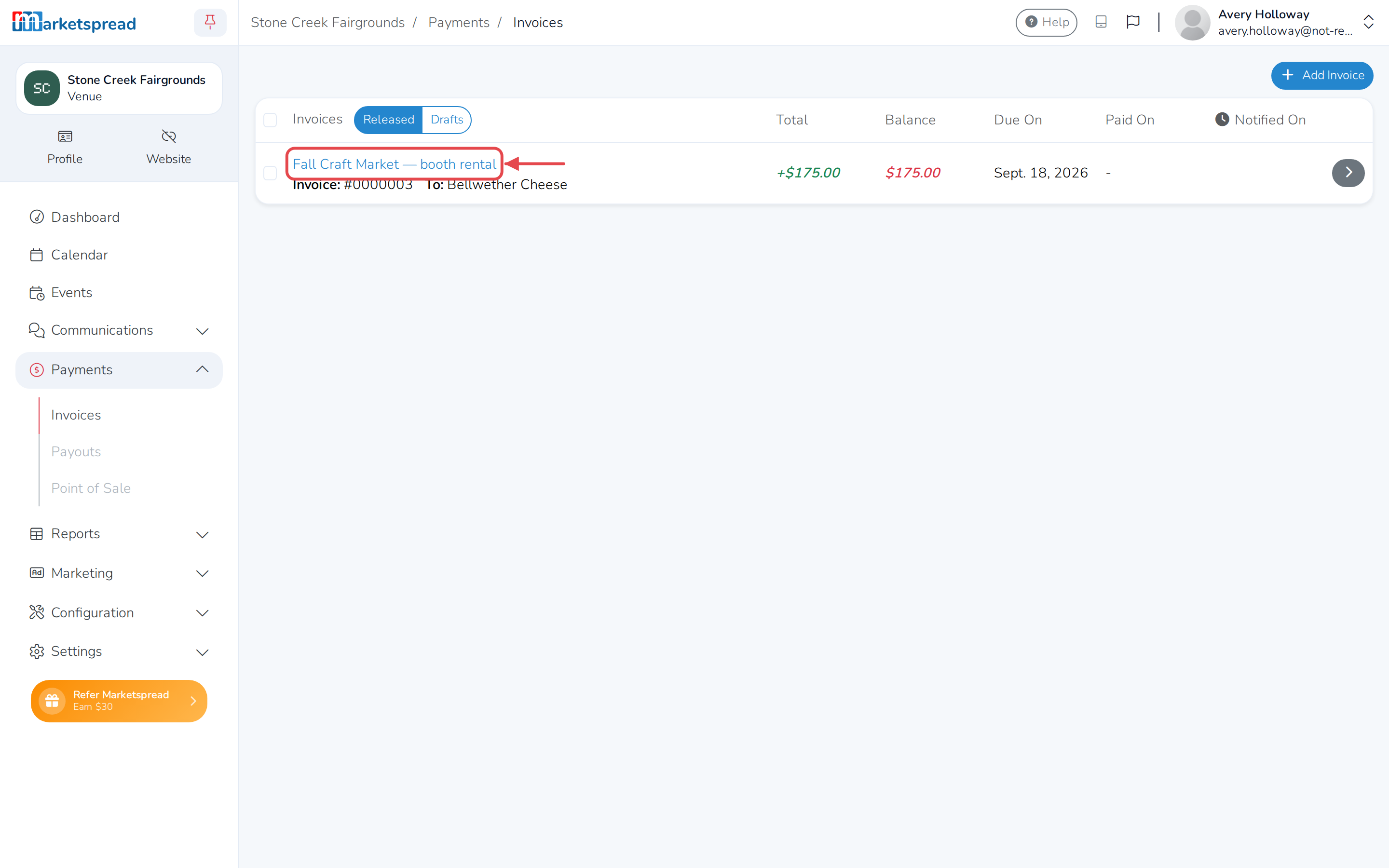Open Payouts under Payments
Image resolution: width=1389 pixels, height=868 pixels.
pyautogui.click(x=76, y=452)
